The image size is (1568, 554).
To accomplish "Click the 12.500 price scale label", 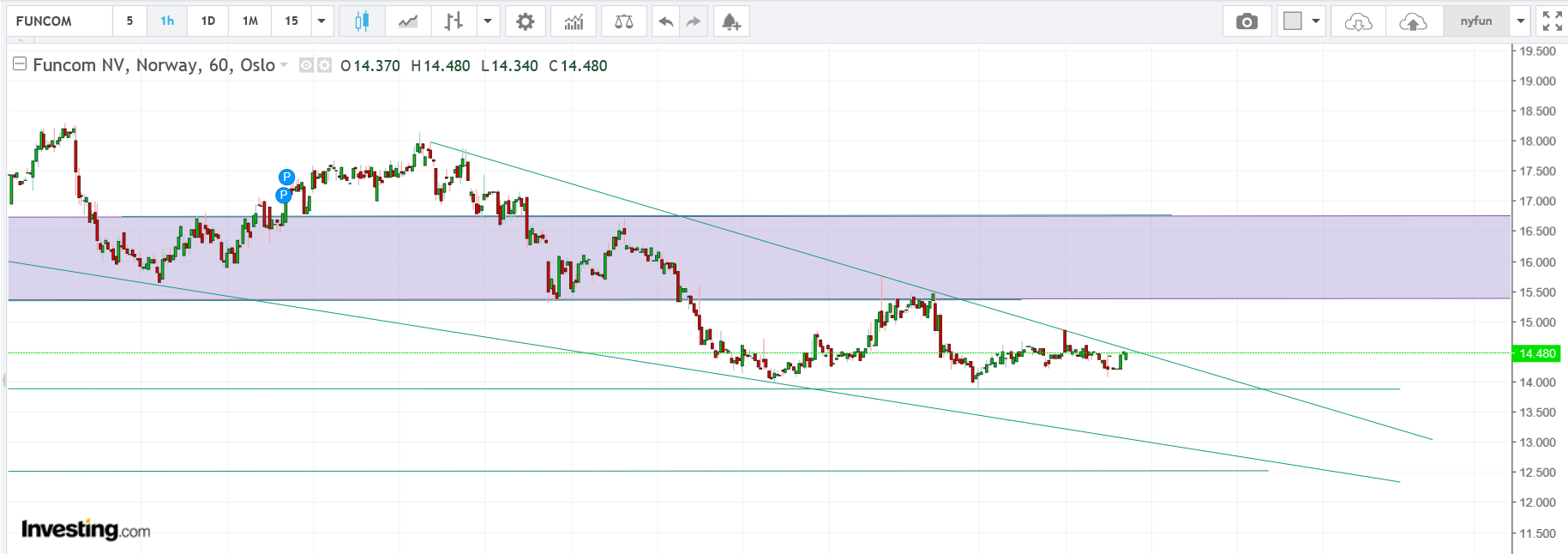I will (x=1537, y=473).
